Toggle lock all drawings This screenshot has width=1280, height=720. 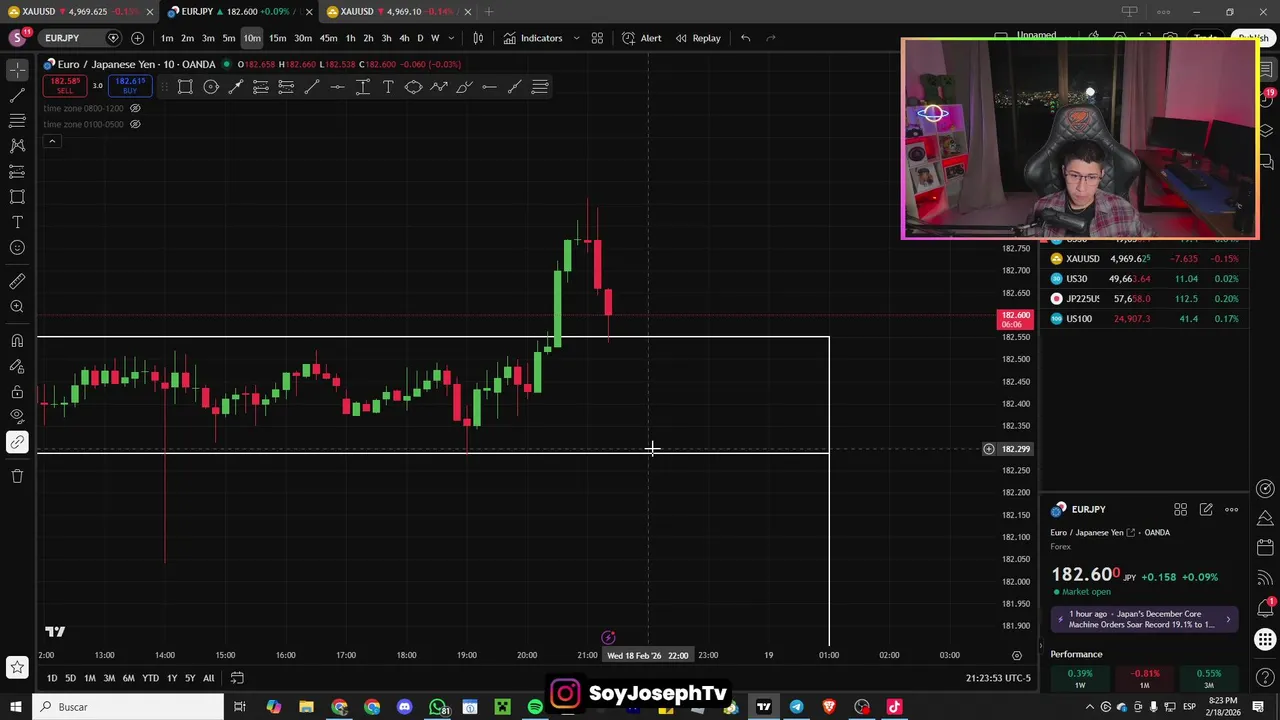pyautogui.click(x=17, y=392)
